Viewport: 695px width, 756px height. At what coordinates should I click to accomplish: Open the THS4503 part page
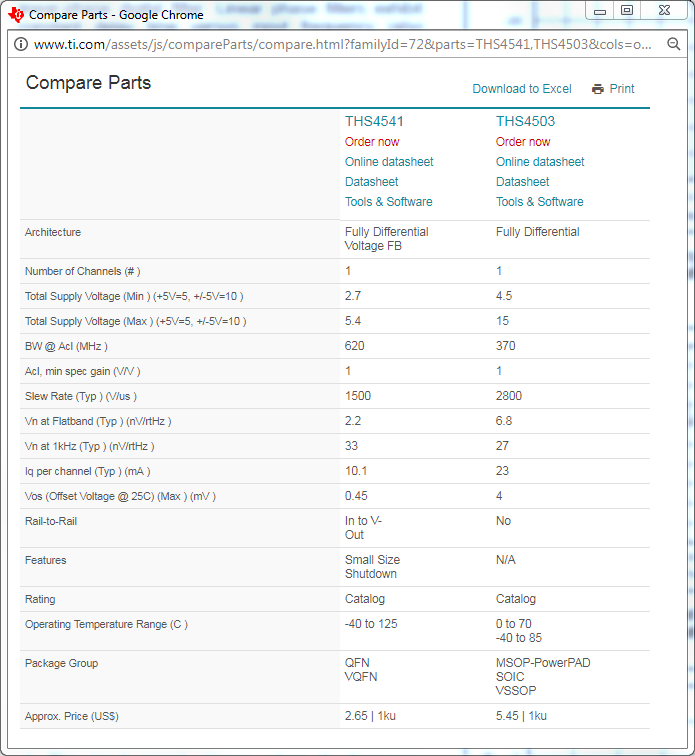coord(525,121)
